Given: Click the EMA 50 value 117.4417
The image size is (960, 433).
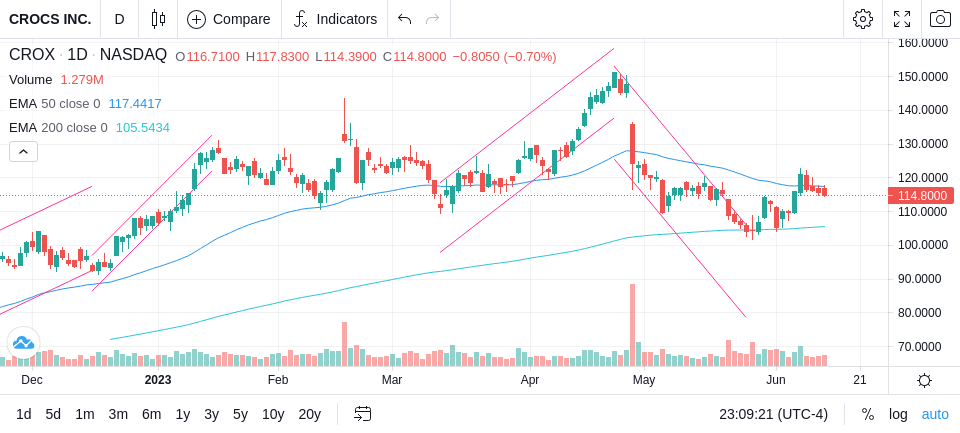Looking at the screenshot, I should [135, 104].
